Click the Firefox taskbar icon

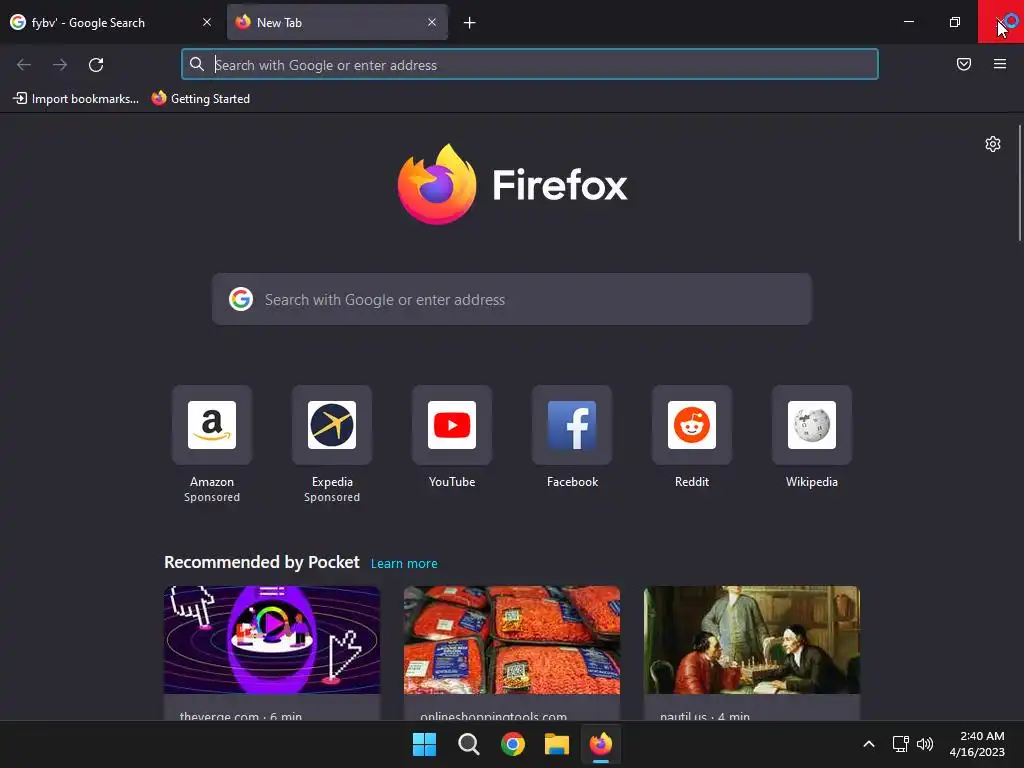(601, 744)
